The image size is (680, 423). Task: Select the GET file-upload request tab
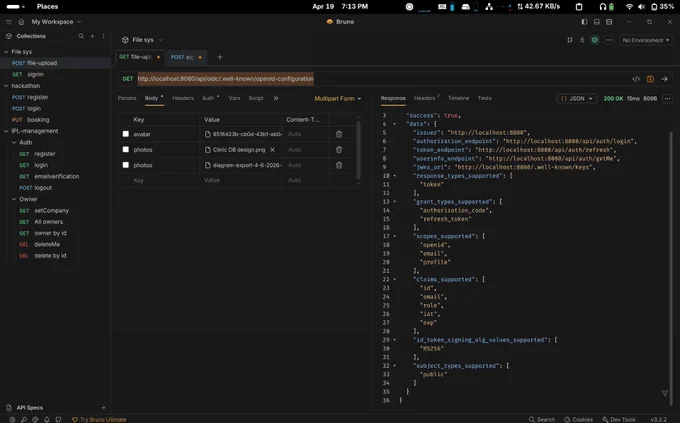[x=140, y=57]
